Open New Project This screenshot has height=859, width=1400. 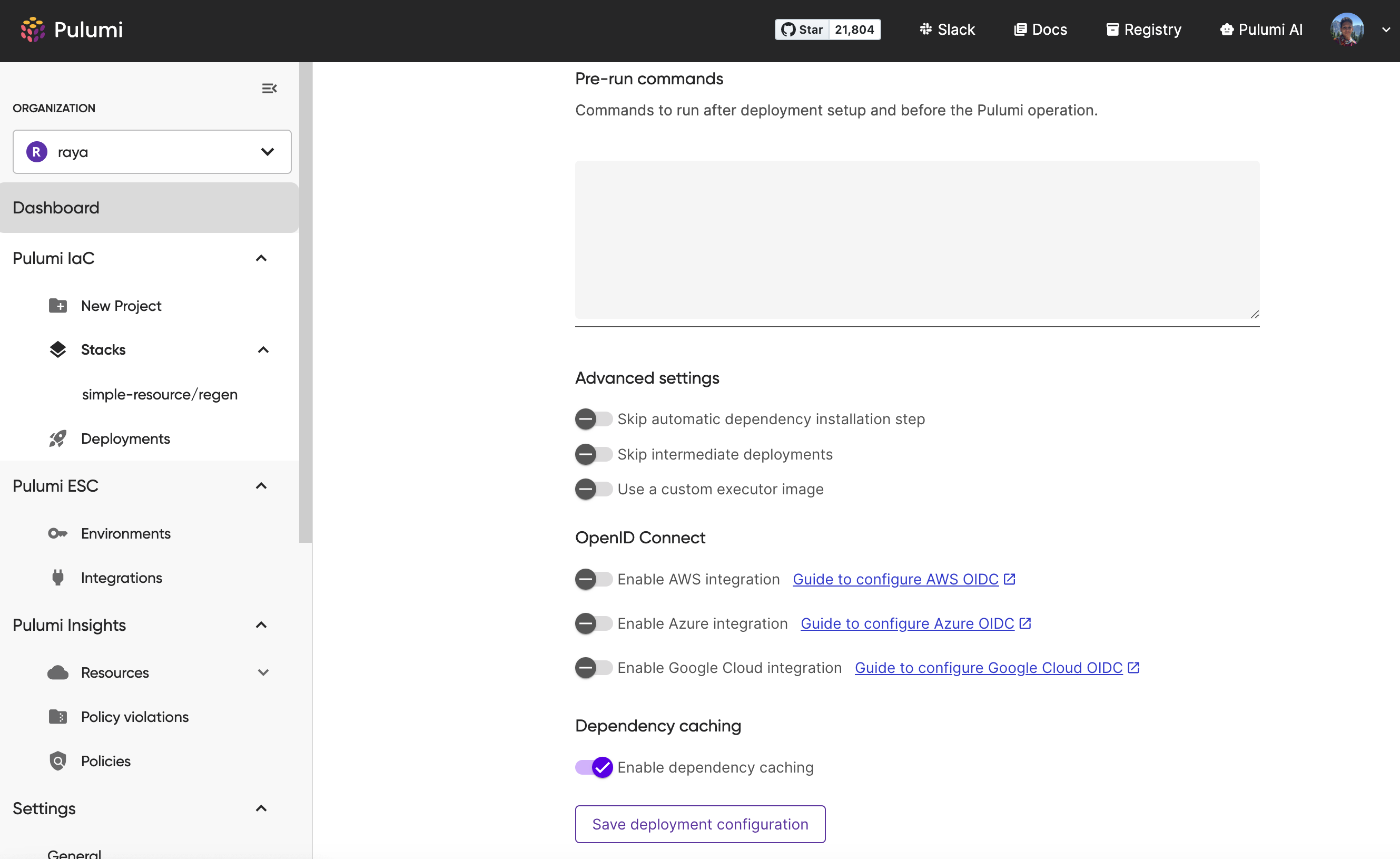click(x=121, y=306)
